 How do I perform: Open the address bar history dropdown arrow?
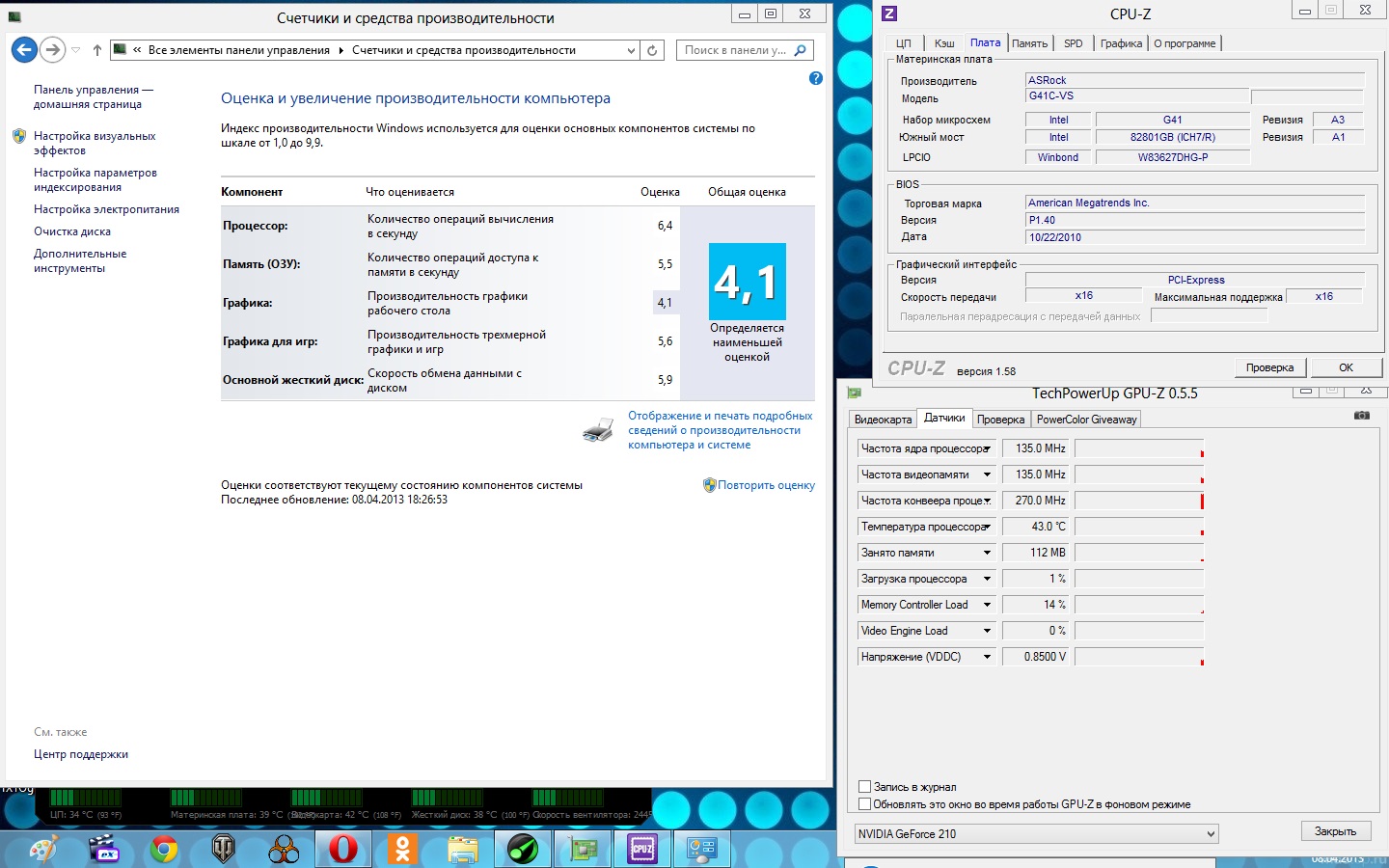coord(631,50)
